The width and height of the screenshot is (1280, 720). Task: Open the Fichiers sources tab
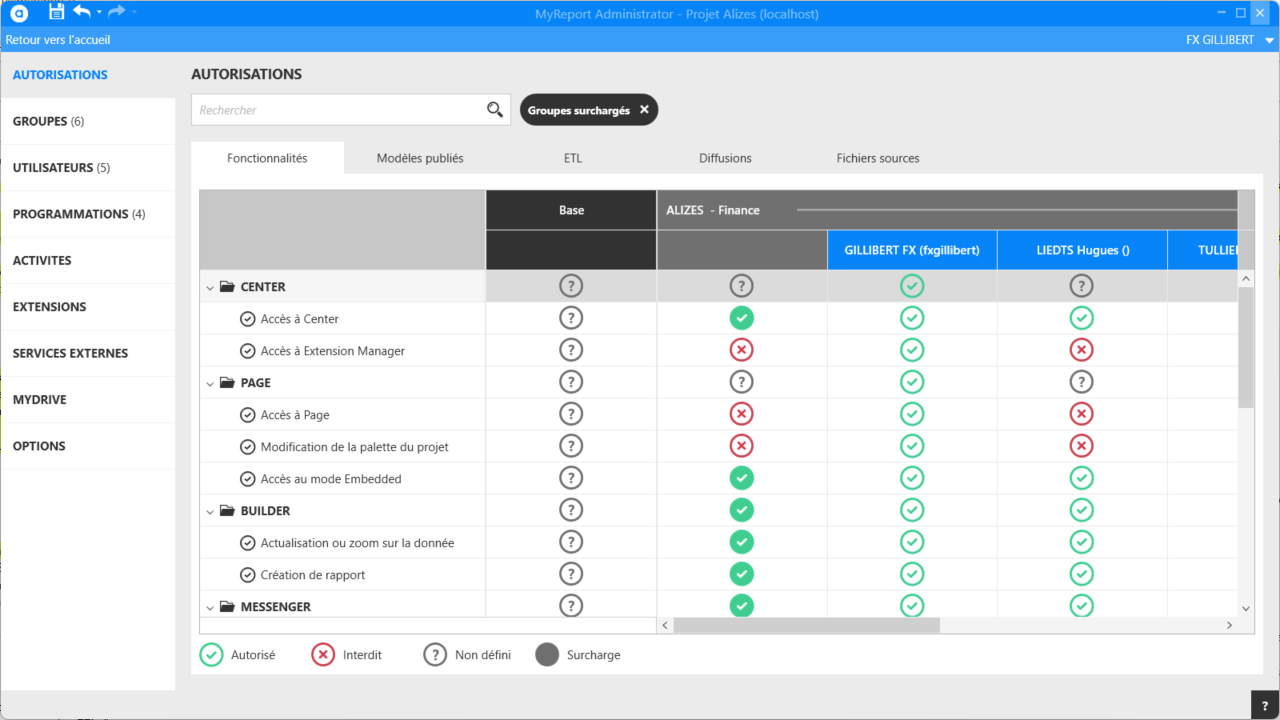877,158
